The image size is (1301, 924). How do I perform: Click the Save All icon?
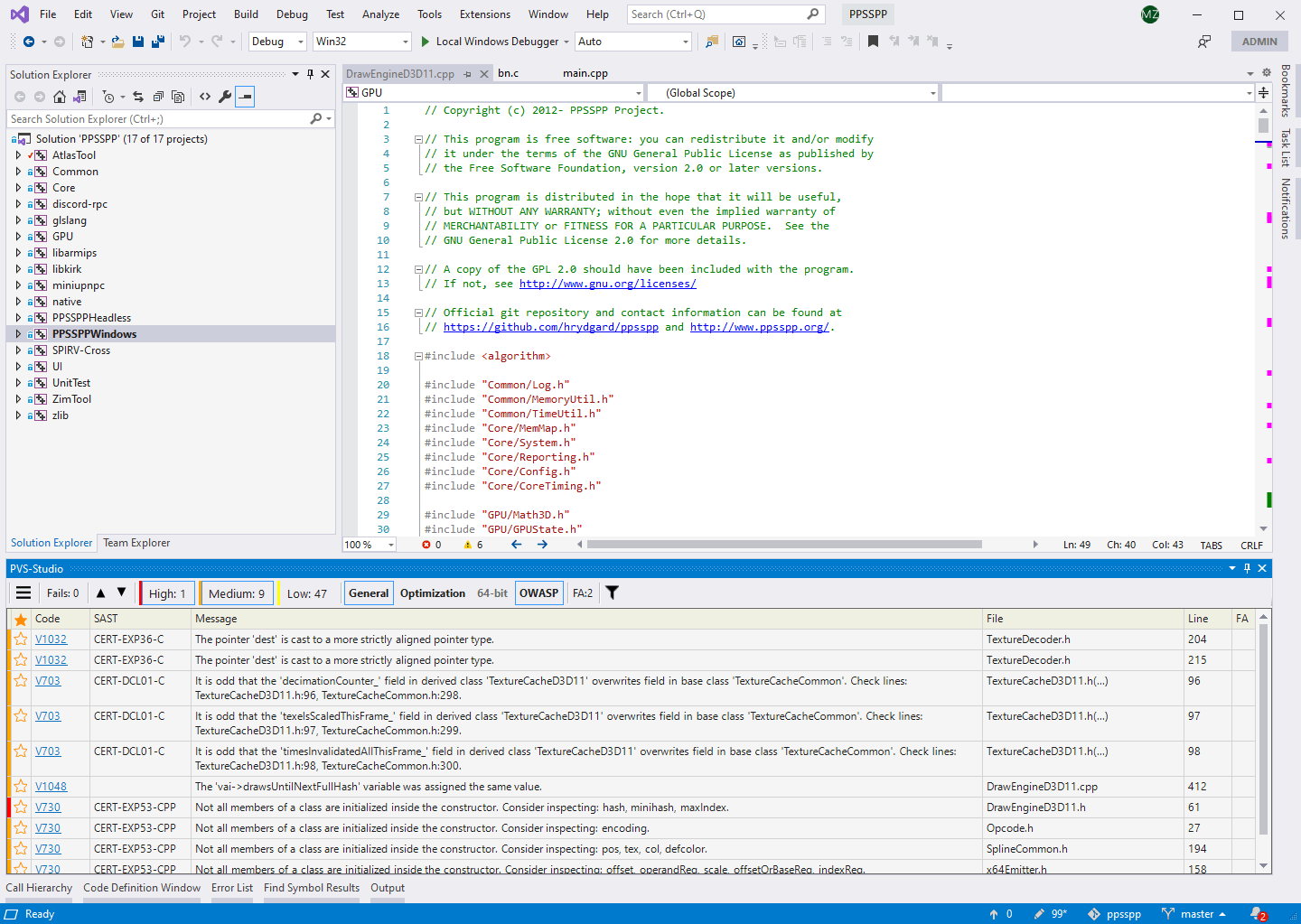158,42
